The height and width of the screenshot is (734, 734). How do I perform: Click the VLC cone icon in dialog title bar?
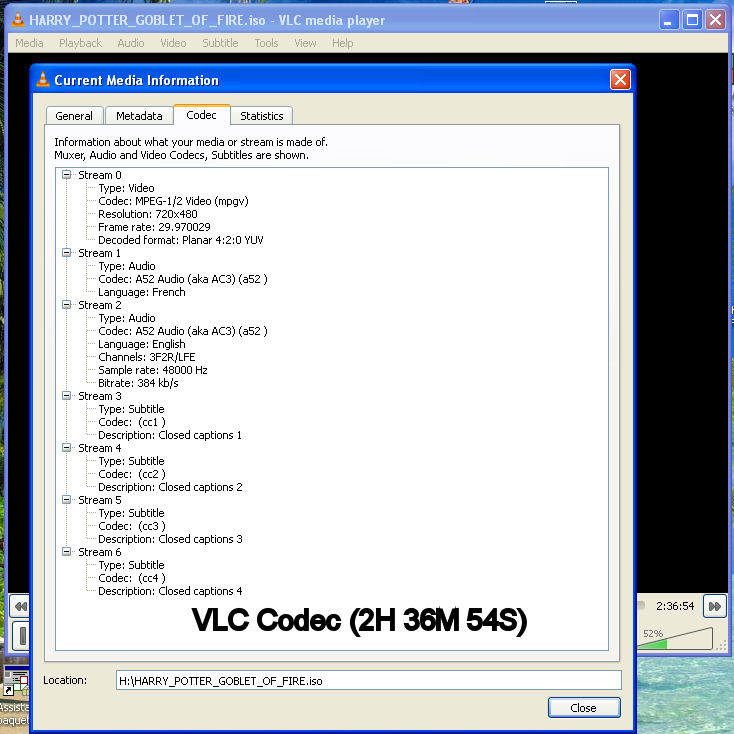(43, 80)
